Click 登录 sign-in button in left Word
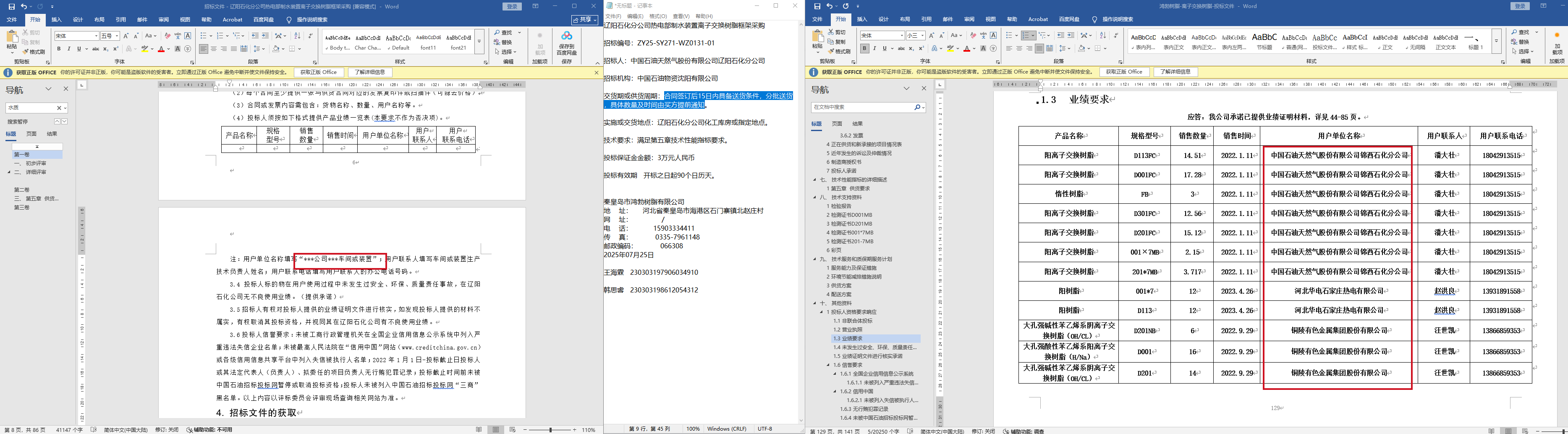The height and width of the screenshot is (434, 1568). coord(513,6)
